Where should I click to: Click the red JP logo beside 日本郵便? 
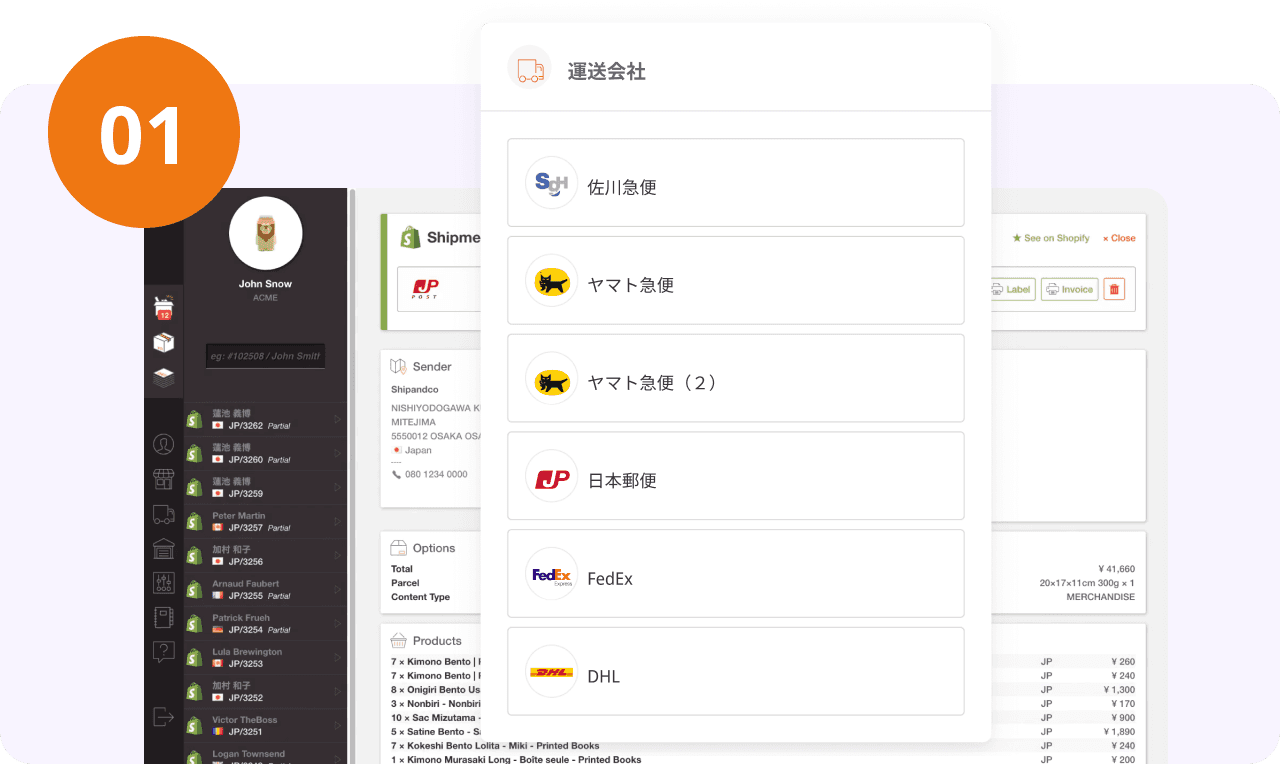click(x=552, y=476)
